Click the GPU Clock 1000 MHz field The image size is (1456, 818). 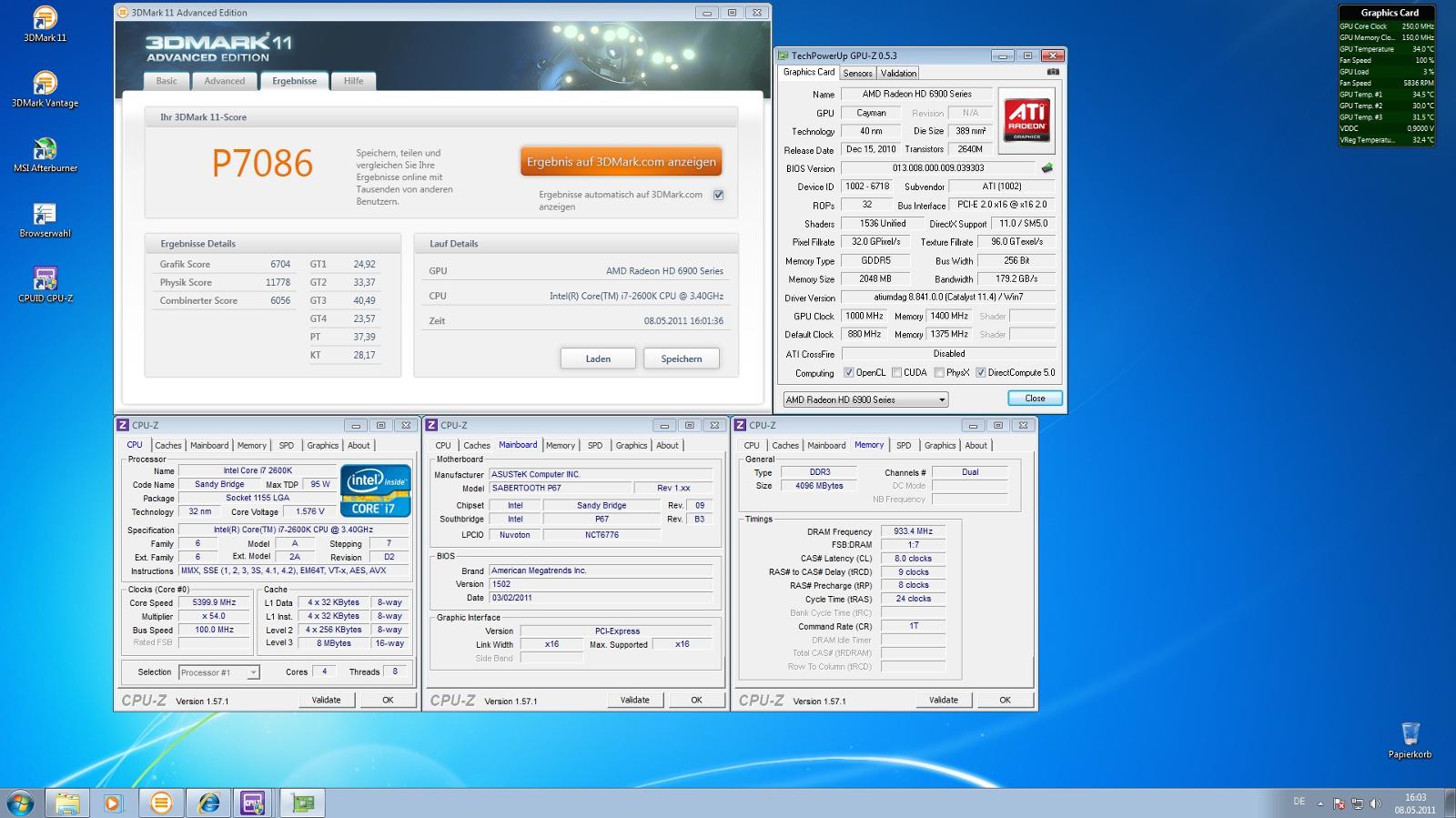coord(864,316)
